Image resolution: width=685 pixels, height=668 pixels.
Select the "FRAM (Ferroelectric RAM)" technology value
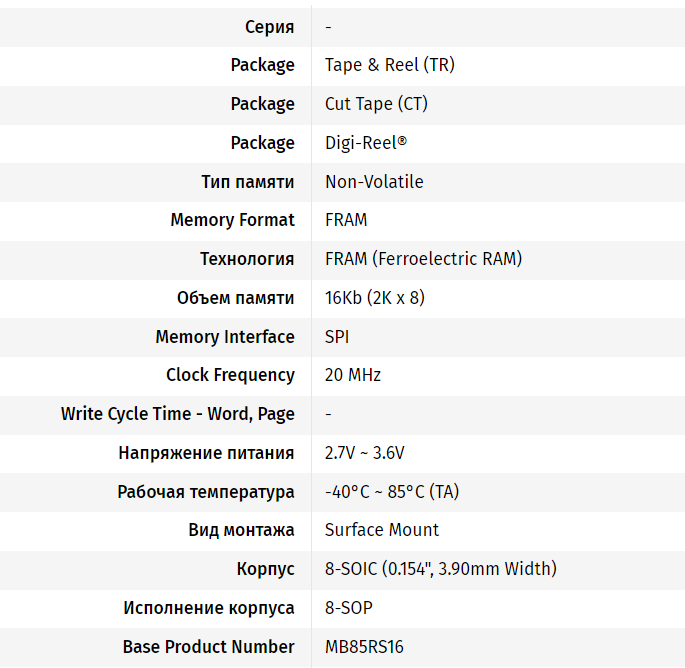click(x=423, y=259)
